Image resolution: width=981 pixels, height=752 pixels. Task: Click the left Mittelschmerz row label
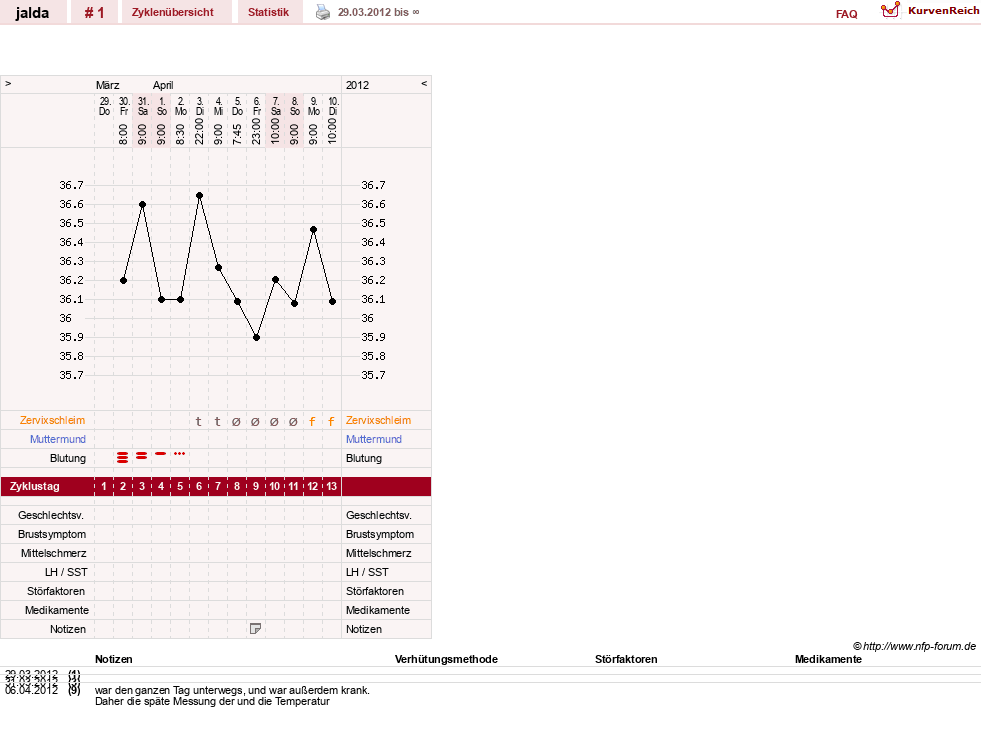click(x=54, y=553)
